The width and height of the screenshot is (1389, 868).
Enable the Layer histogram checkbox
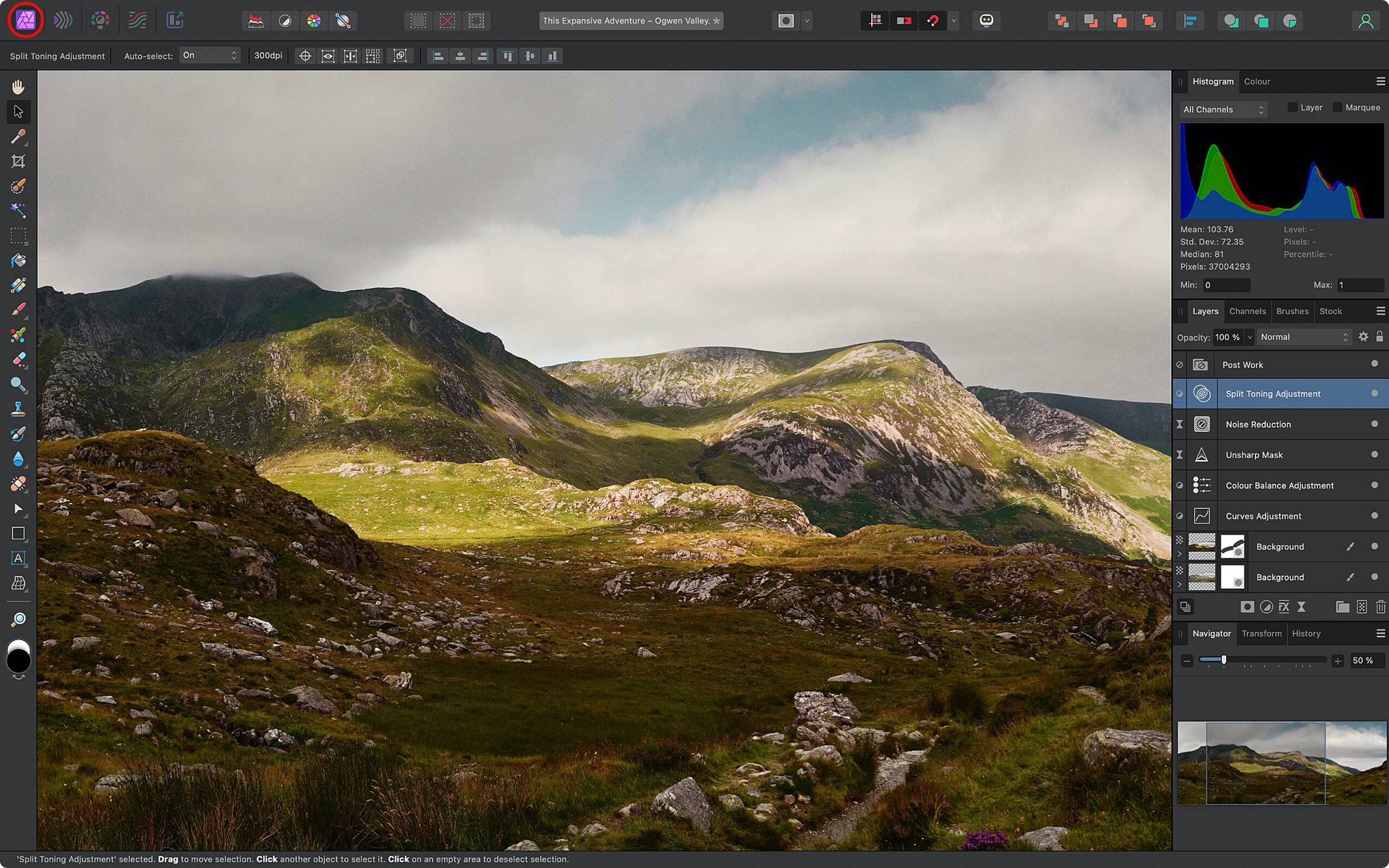point(1292,108)
